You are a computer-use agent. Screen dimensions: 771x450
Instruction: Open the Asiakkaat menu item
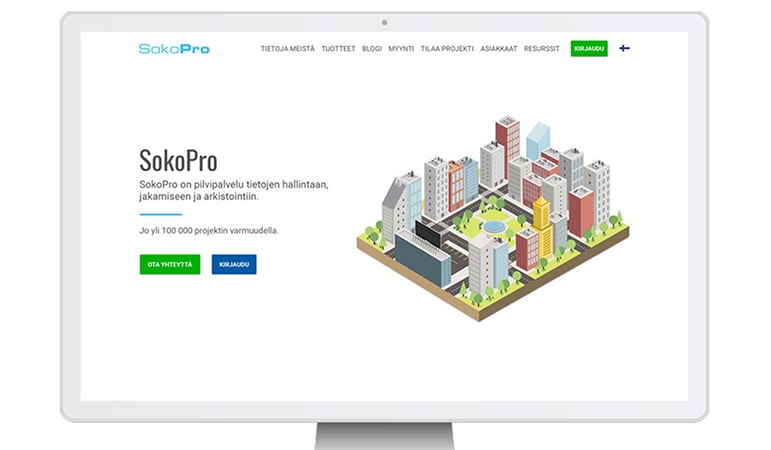click(499, 49)
